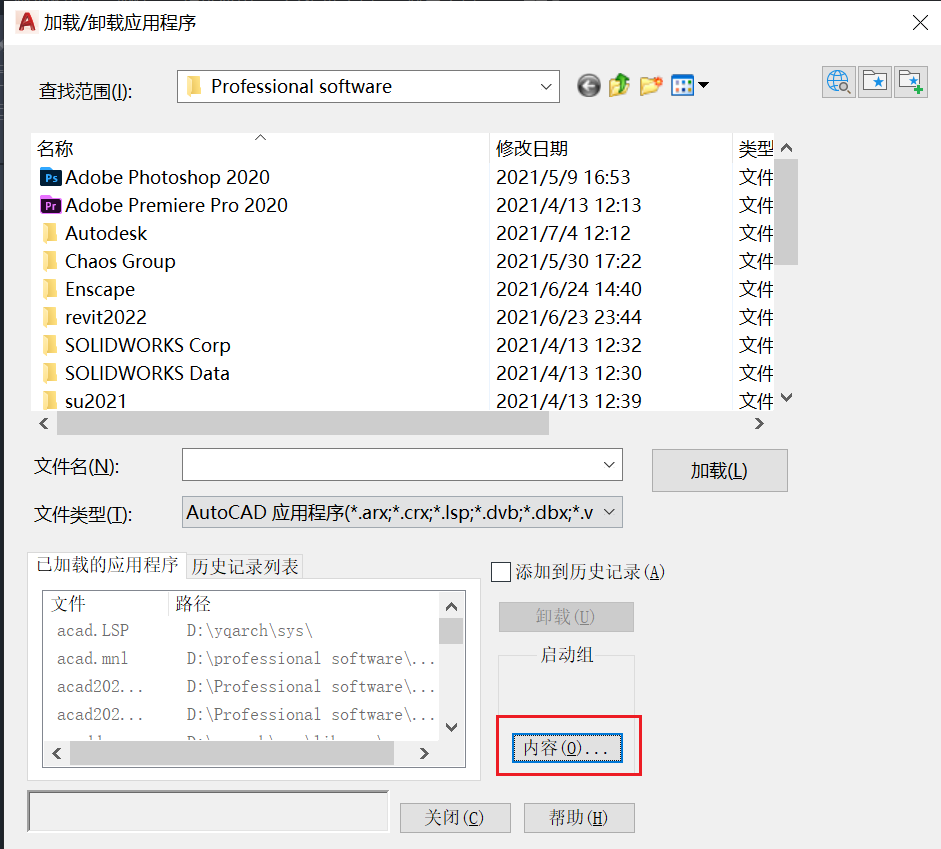Screen dimensions: 941x849
Task: Click the Back navigation arrow icon
Action: pos(589,86)
